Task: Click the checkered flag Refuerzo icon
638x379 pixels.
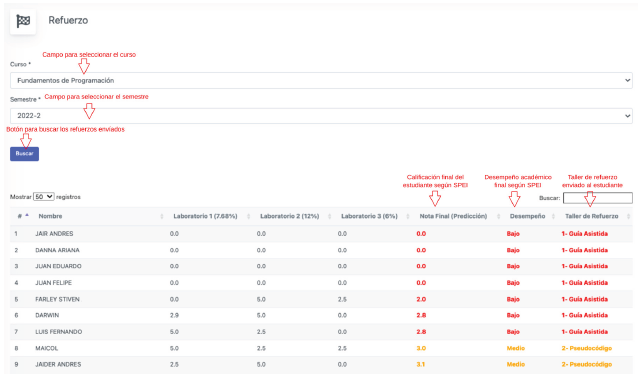Action: tap(23, 21)
